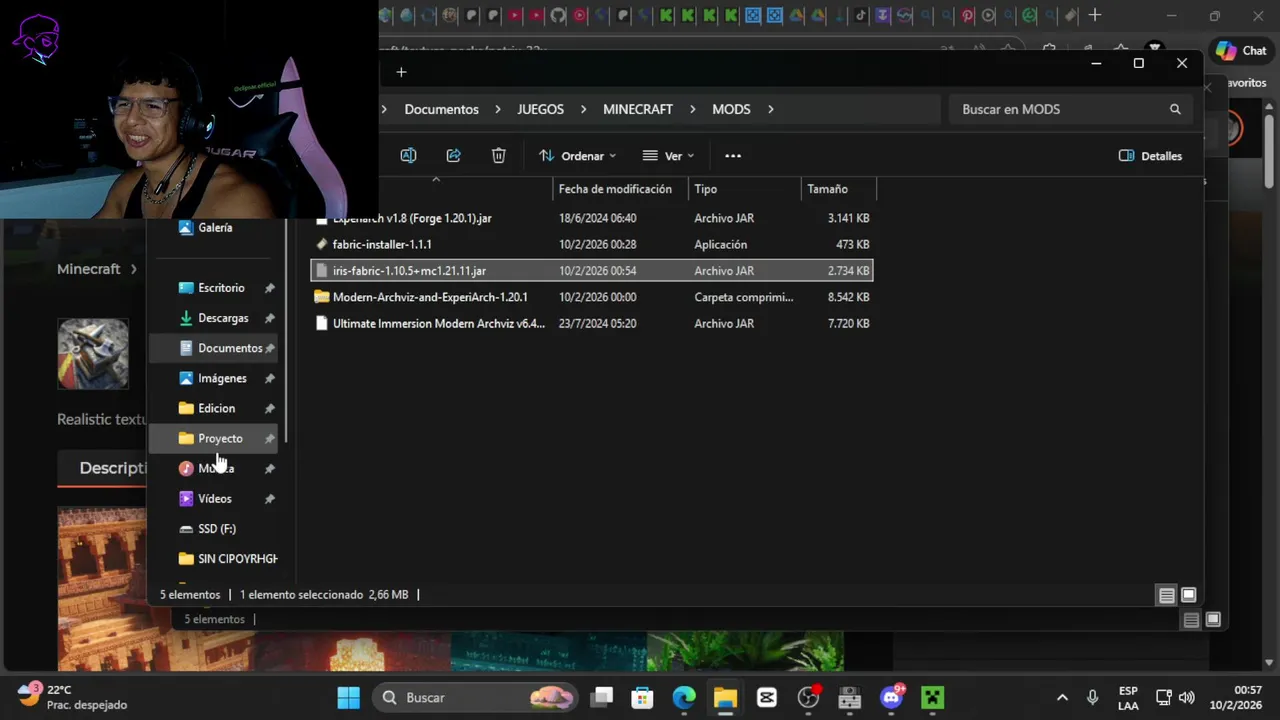The width and height of the screenshot is (1280, 720).
Task: Open Discord from the taskbar
Action: tap(890, 697)
